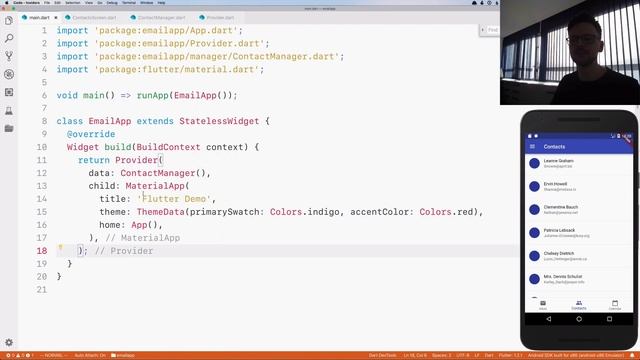Open the Edit menu

click(58, 2)
